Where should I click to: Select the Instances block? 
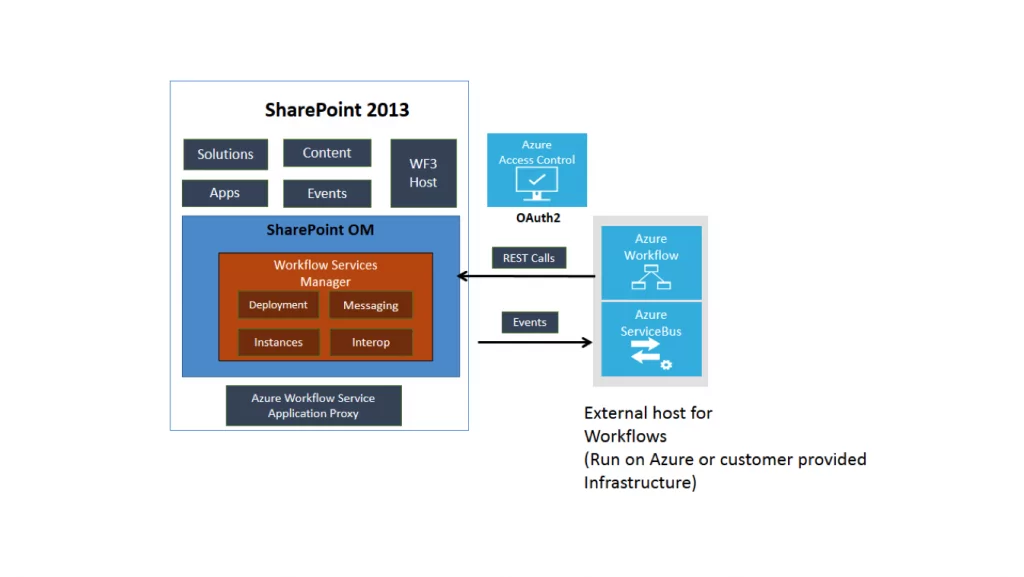click(x=278, y=342)
